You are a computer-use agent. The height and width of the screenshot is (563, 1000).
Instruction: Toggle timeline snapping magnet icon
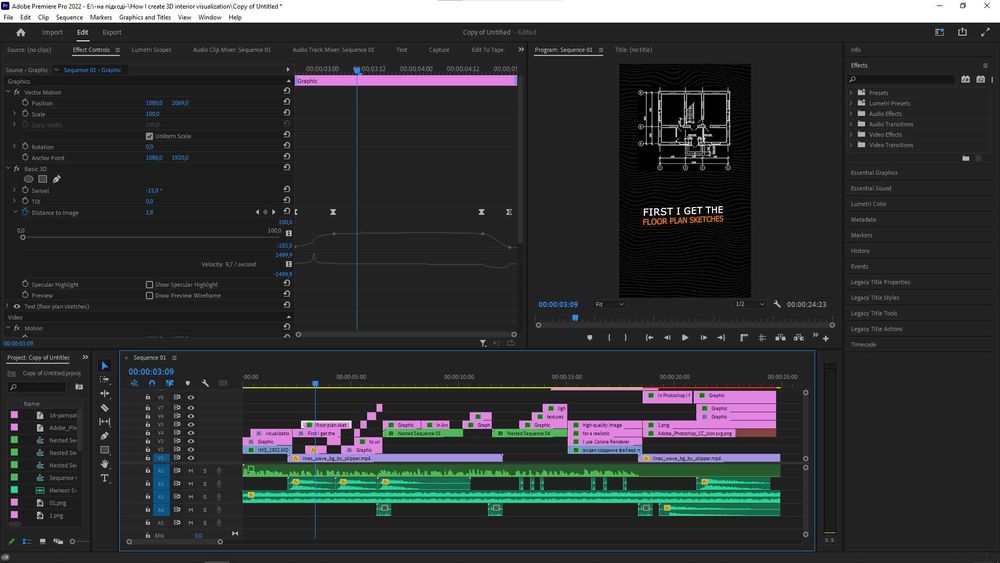[152, 383]
